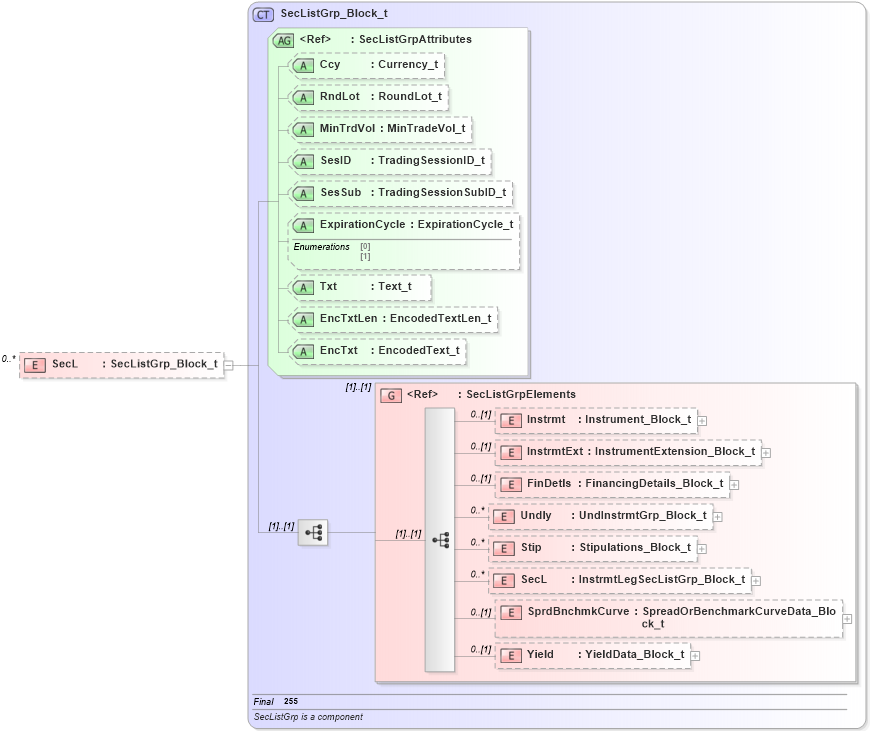The width and height of the screenshot is (870, 731).
Task: Click the AG icon of SecListGrpAttributes group
Action: click(283, 39)
